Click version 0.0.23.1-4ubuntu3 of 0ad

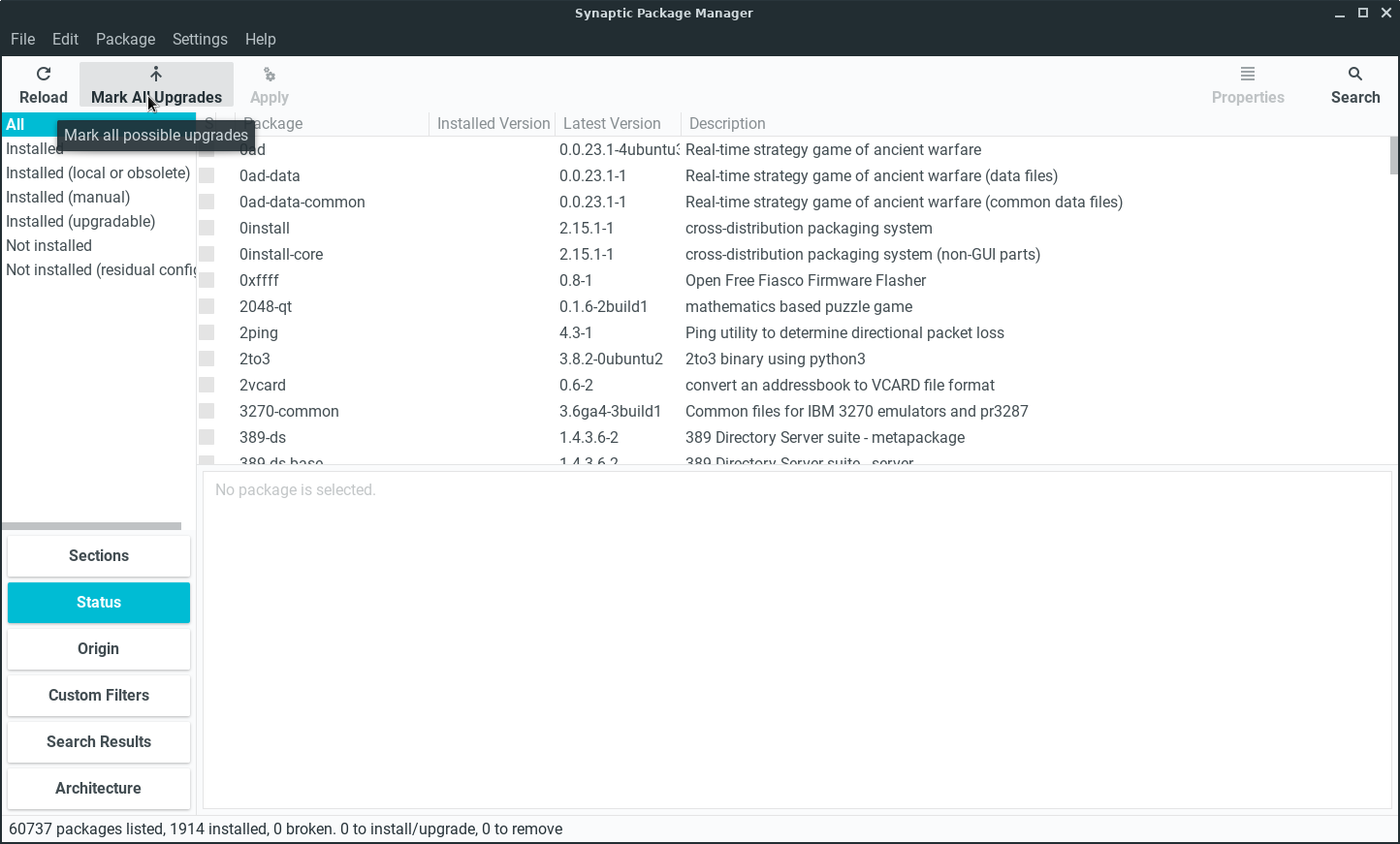(620, 149)
